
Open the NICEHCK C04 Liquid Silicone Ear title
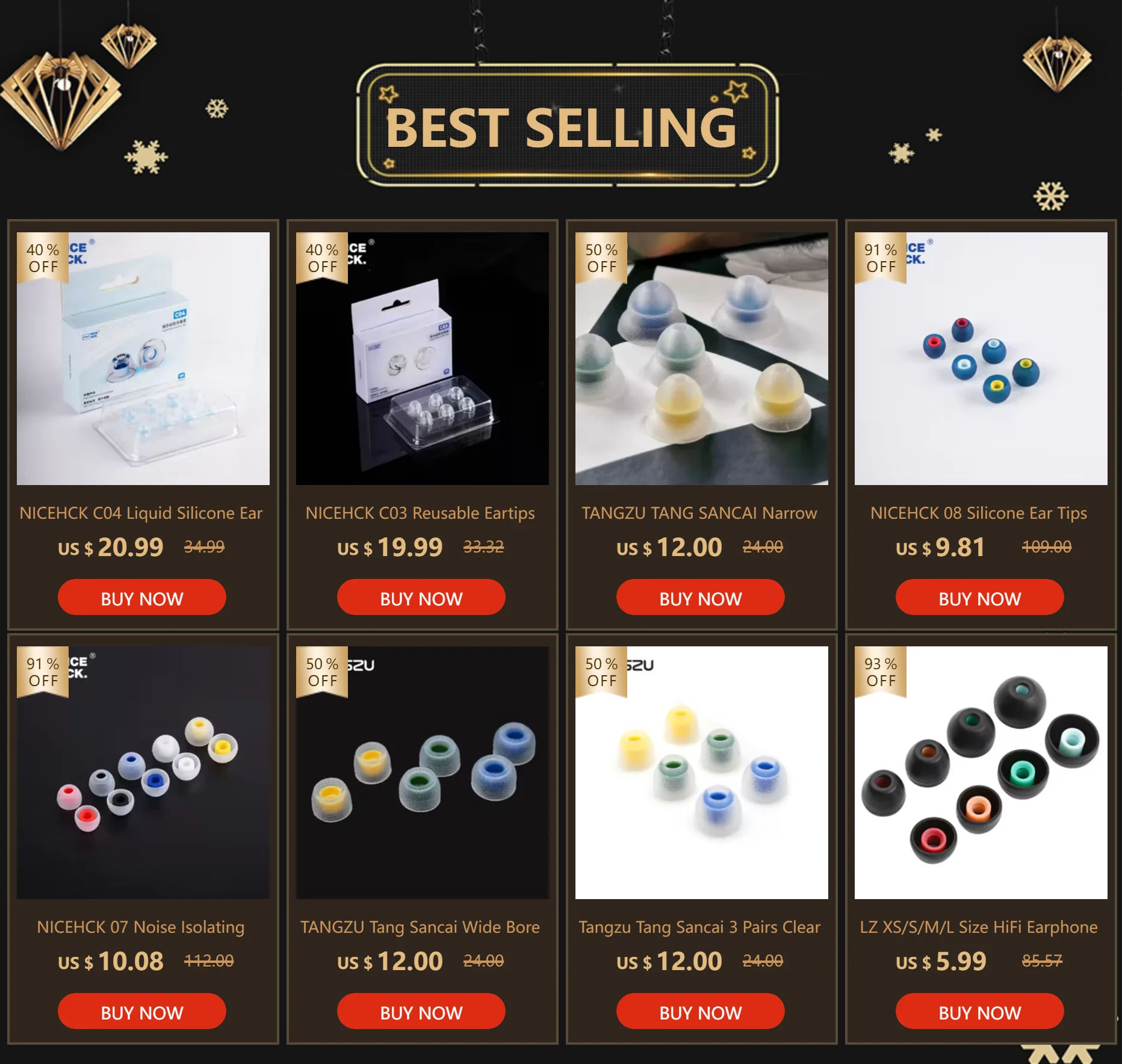(141, 513)
